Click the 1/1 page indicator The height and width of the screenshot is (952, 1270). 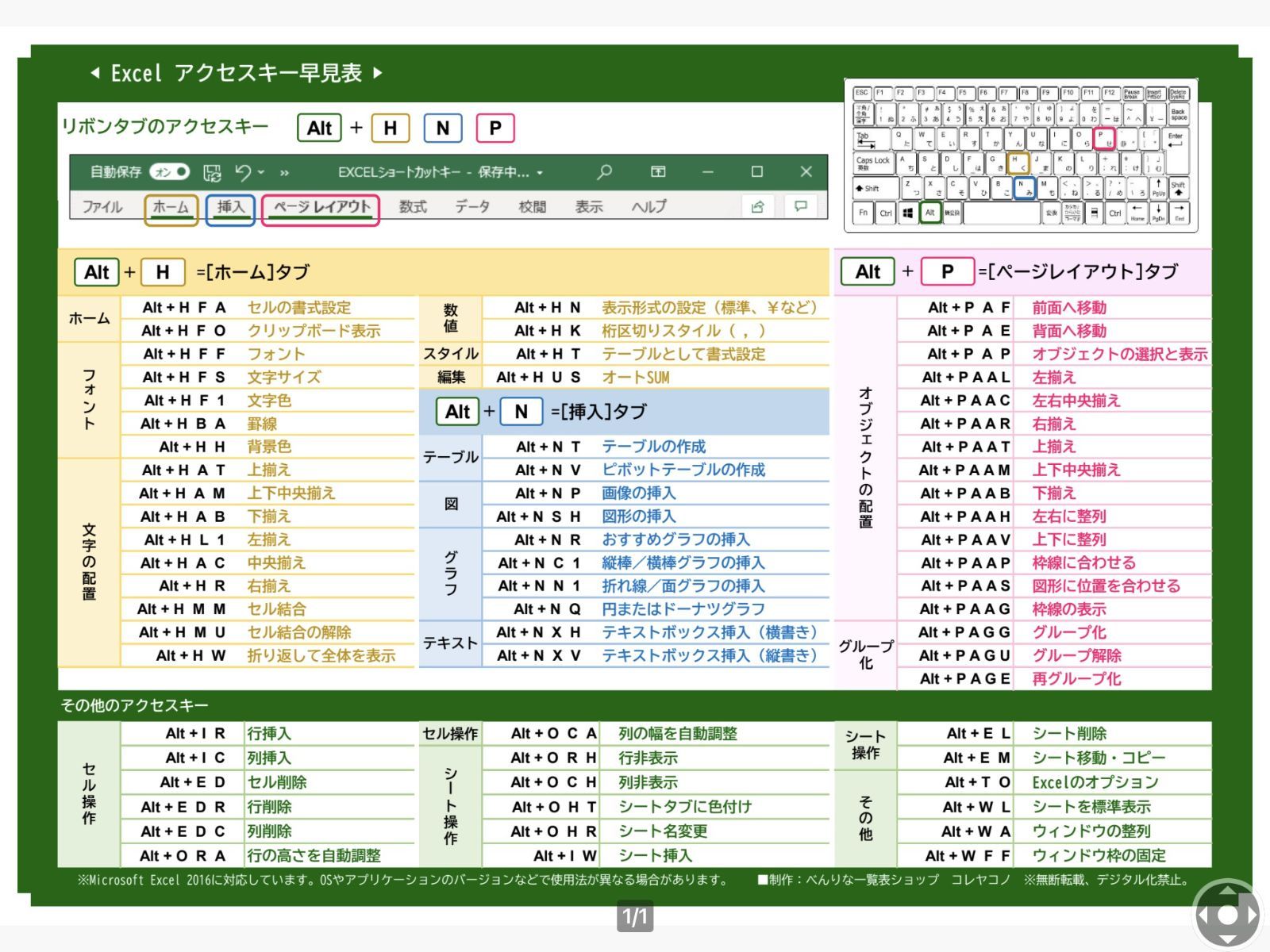(x=635, y=916)
